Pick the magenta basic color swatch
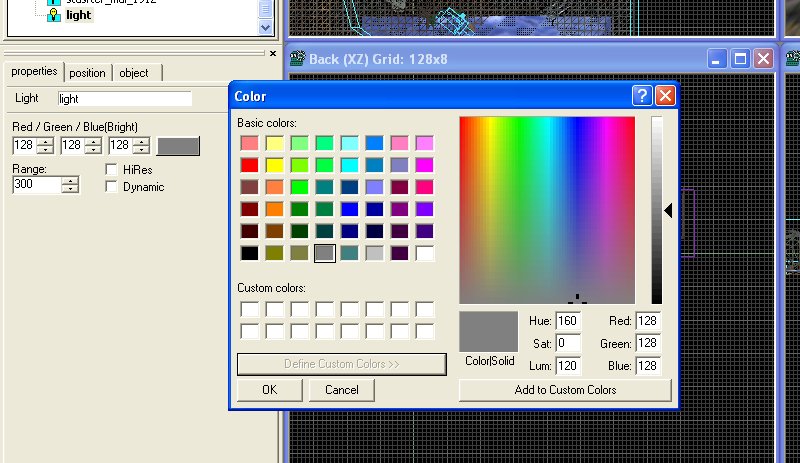 [424, 165]
